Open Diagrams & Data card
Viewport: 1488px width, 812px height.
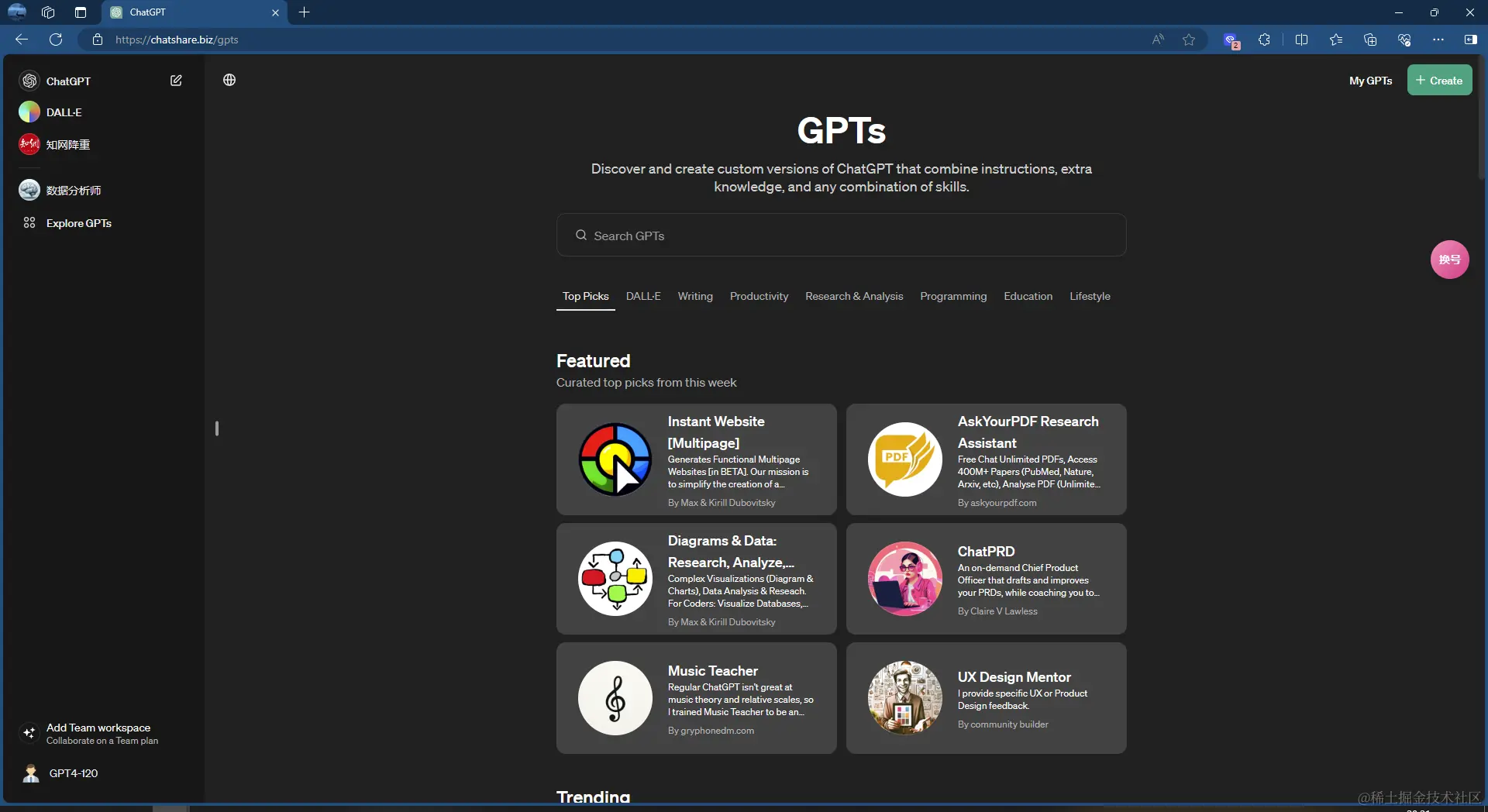pos(696,579)
